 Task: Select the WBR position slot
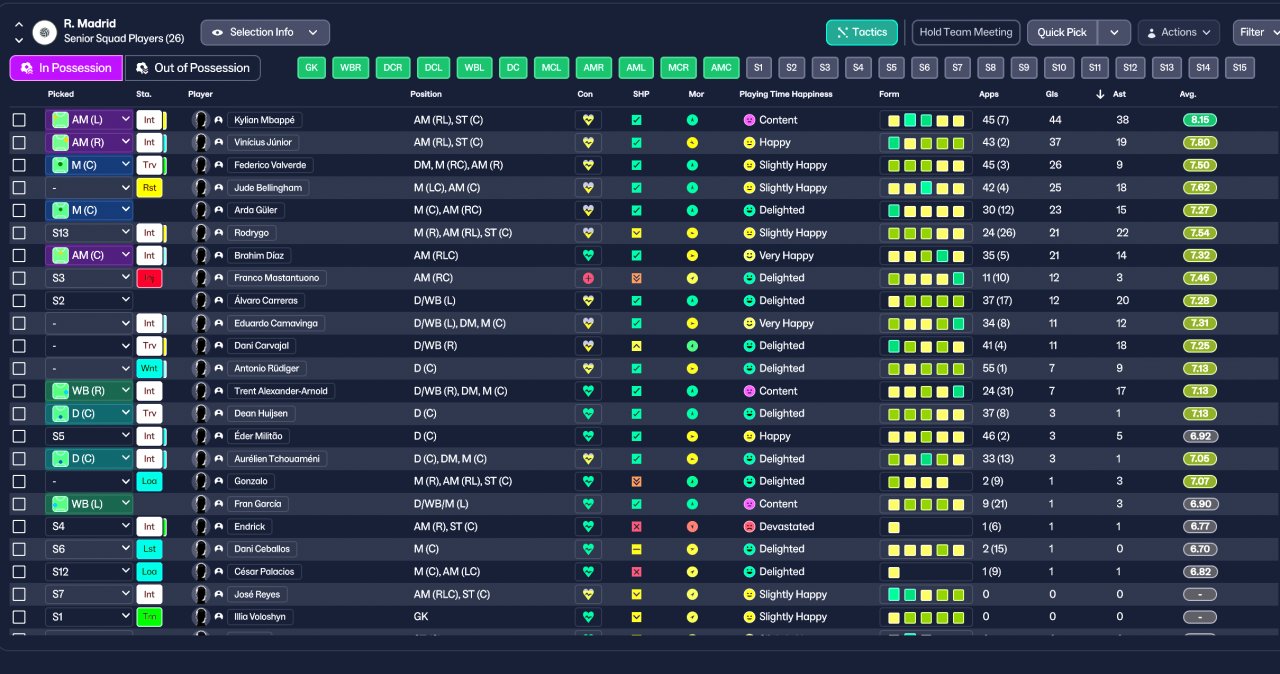click(x=351, y=68)
